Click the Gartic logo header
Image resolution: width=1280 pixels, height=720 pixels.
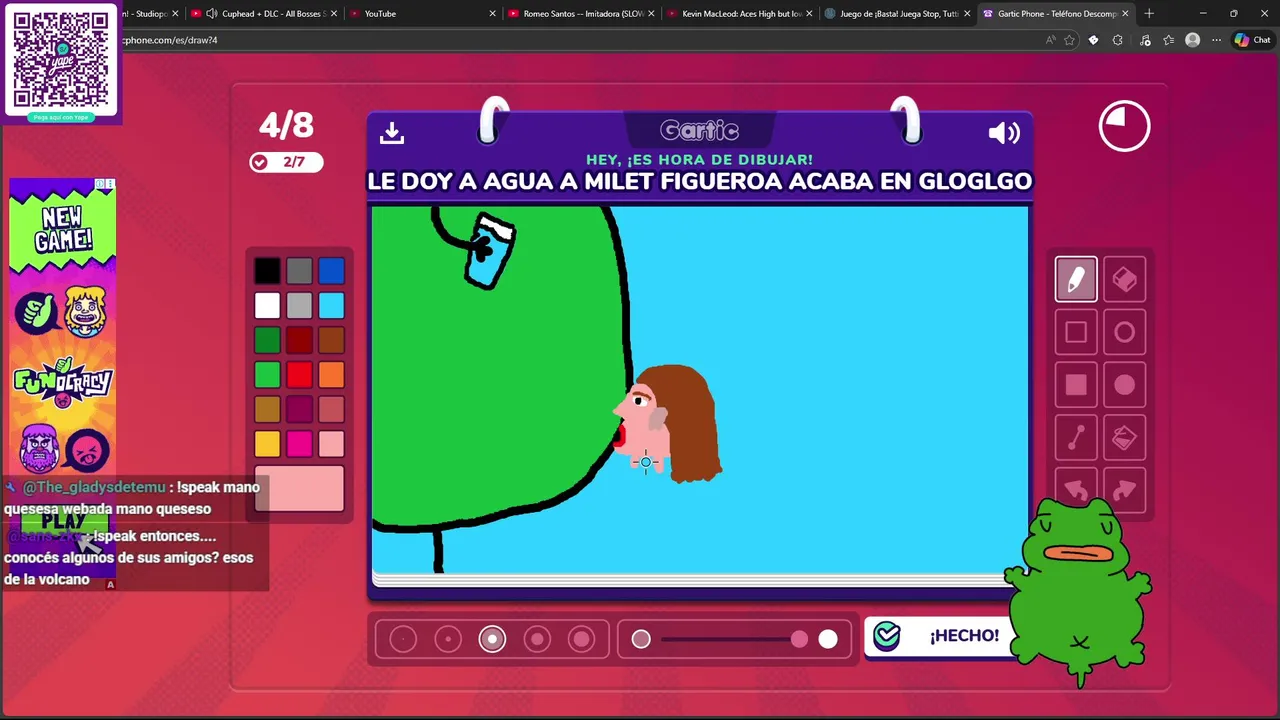point(700,131)
